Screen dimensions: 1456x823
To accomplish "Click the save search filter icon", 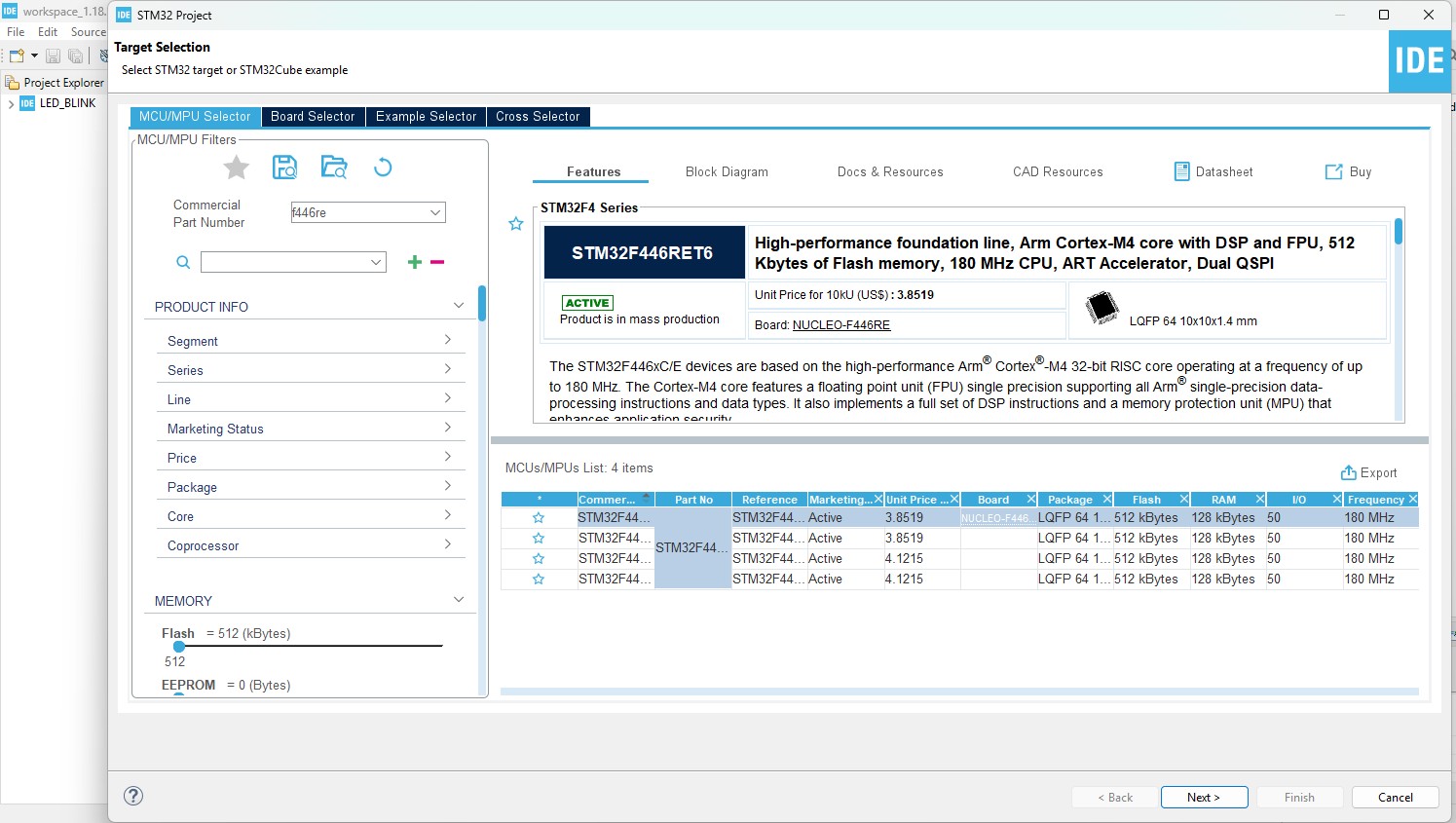I will click(x=284, y=168).
